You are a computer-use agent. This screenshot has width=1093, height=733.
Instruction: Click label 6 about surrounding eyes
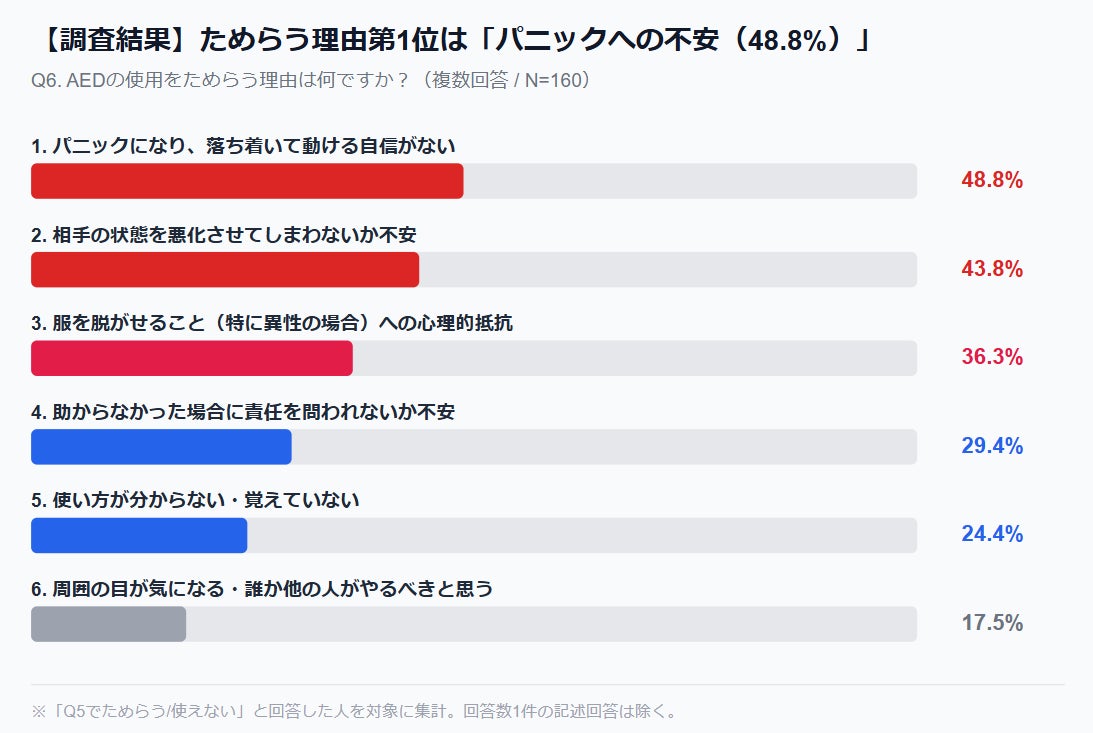pyautogui.click(x=262, y=589)
